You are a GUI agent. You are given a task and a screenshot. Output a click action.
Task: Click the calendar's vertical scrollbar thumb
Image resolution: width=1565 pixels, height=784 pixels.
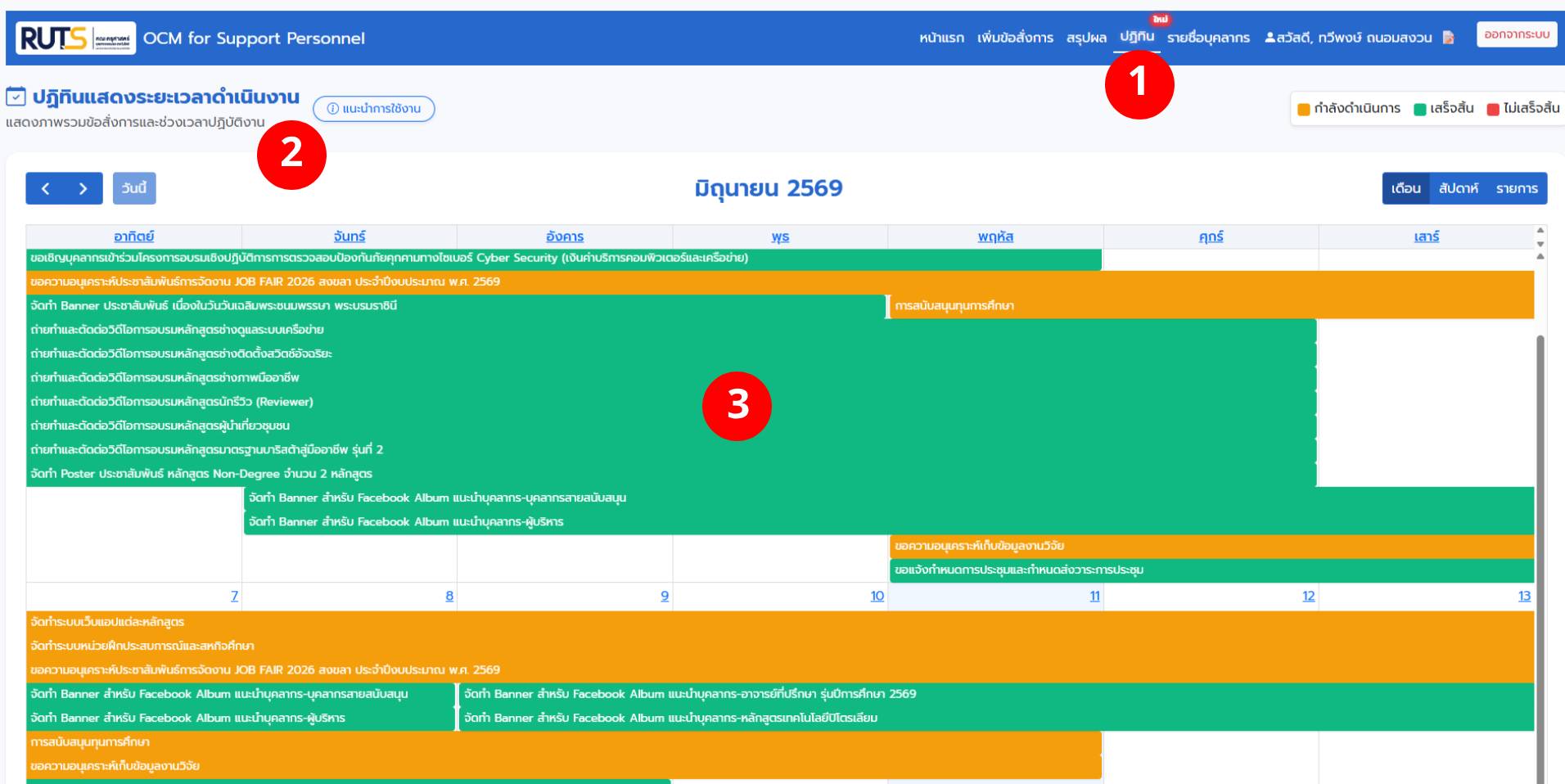(1540, 559)
